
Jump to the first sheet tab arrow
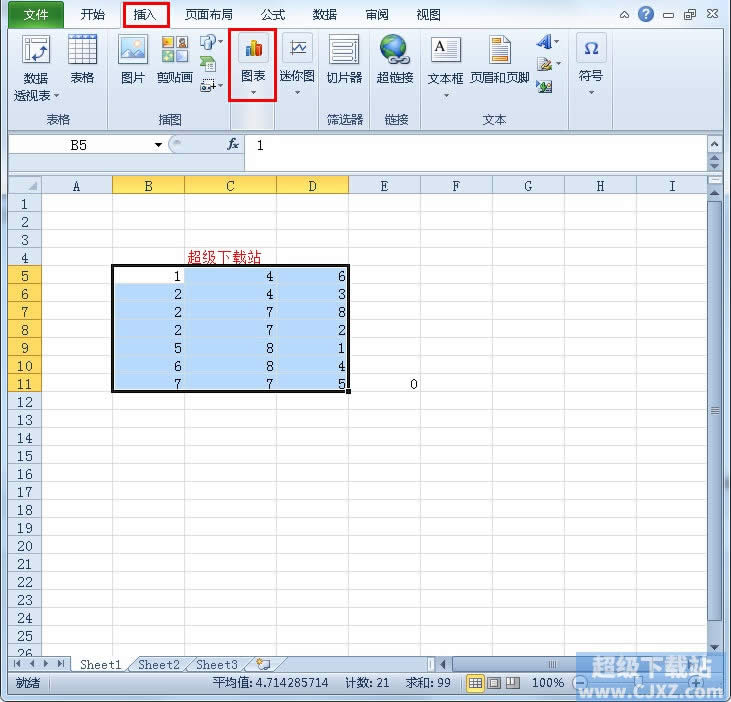[17, 663]
